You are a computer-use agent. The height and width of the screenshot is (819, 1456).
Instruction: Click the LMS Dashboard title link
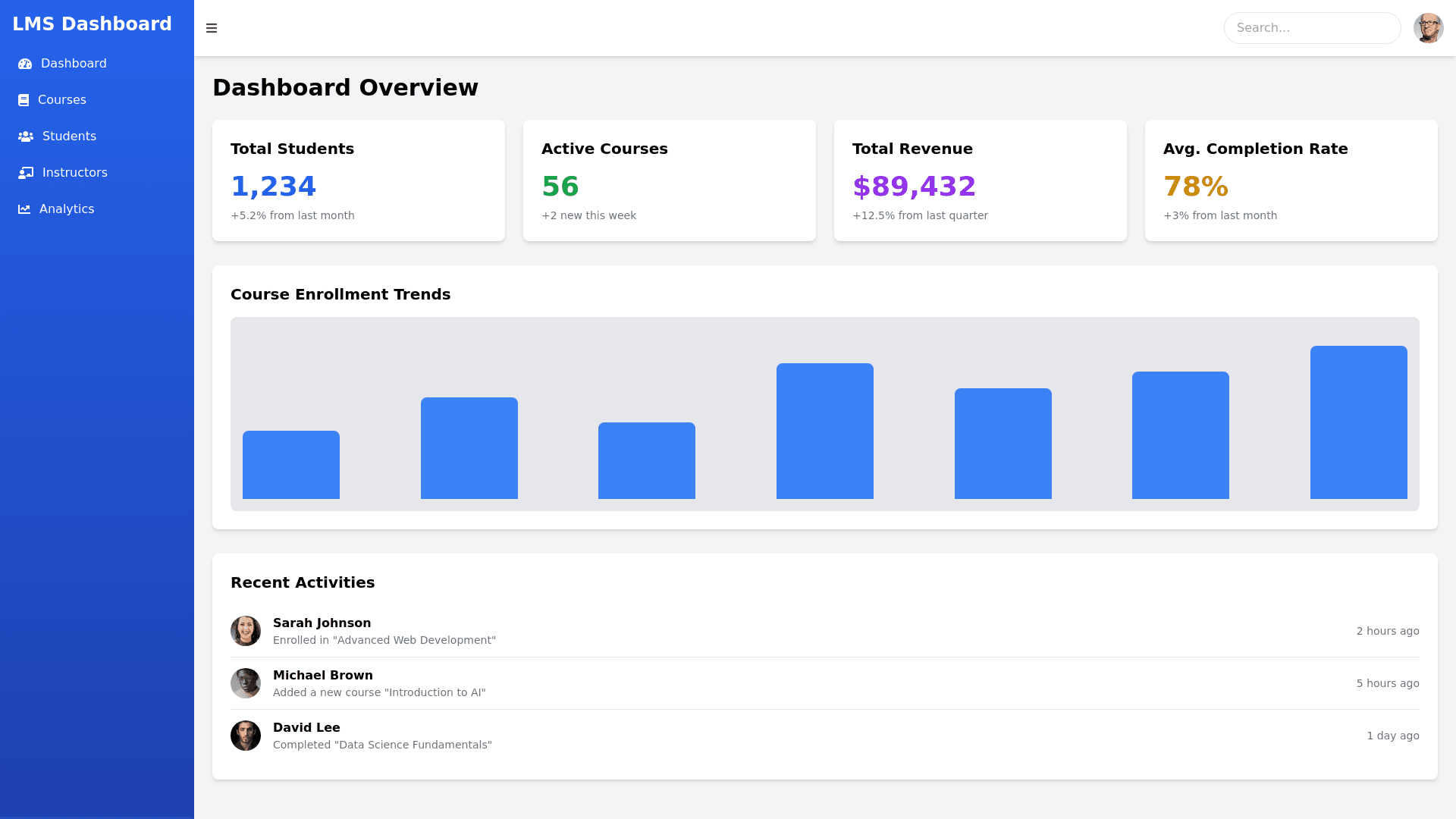click(92, 24)
